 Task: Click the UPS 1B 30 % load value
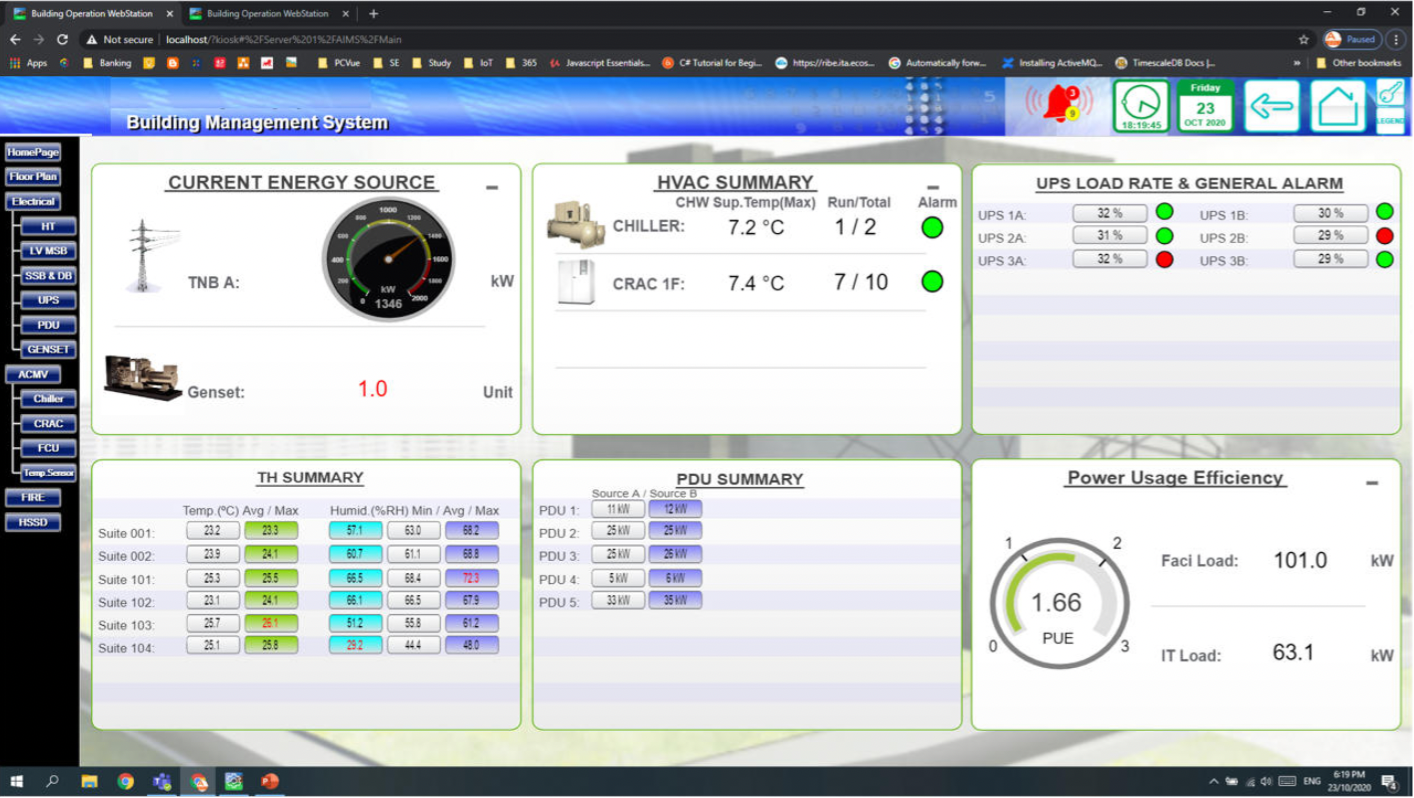1330,213
